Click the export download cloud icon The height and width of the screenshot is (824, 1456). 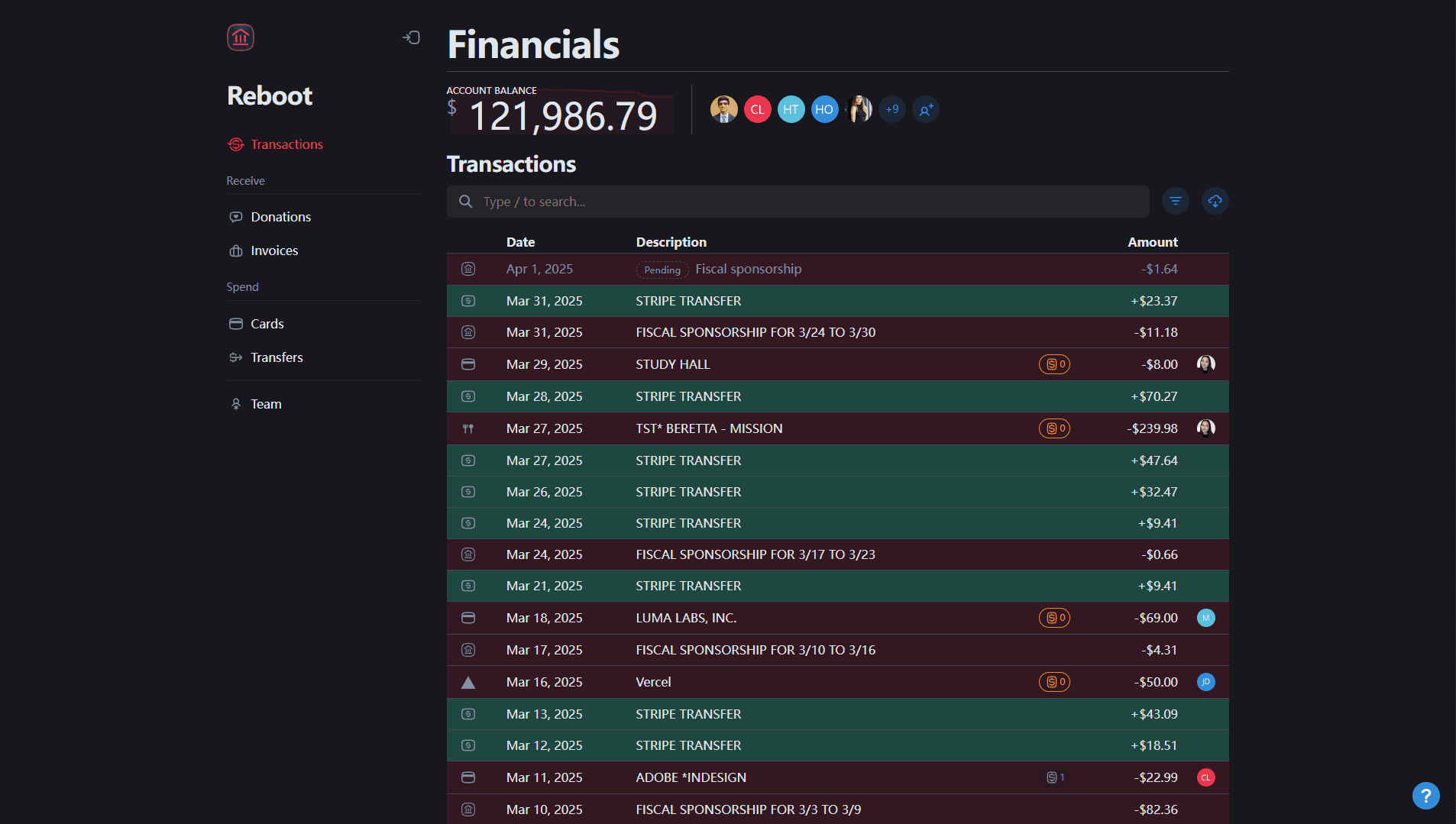point(1215,201)
